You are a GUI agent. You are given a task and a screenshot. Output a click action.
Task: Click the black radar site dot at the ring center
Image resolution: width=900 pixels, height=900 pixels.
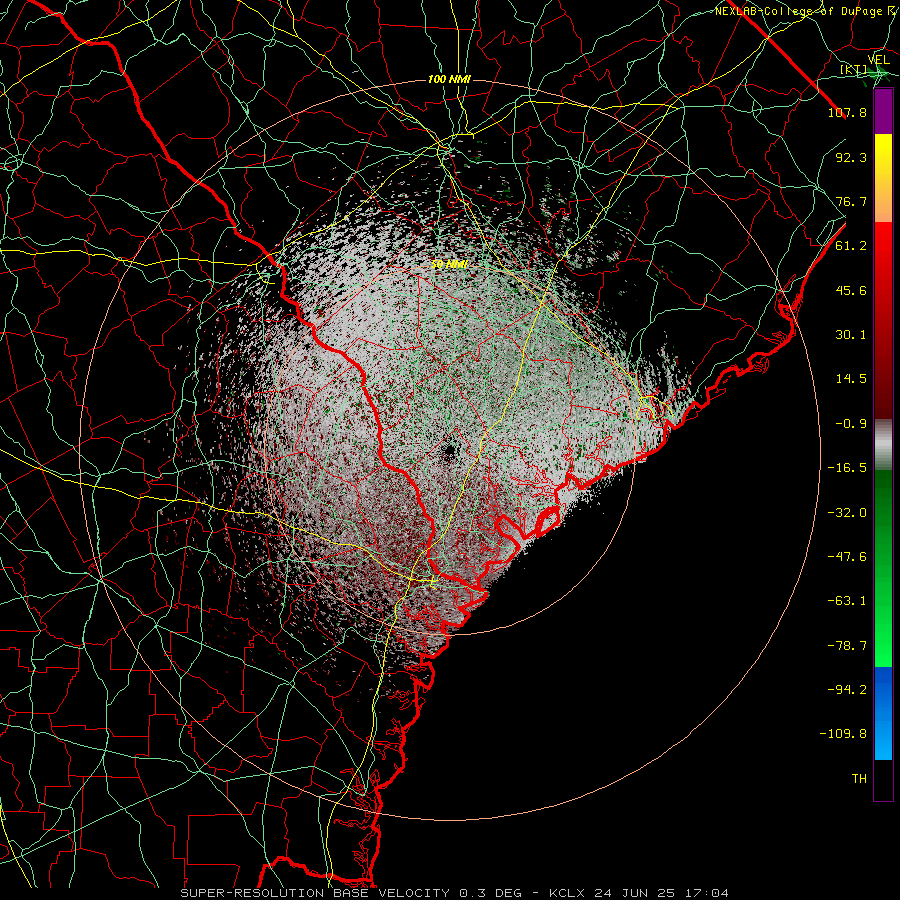(x=449, y=451)
